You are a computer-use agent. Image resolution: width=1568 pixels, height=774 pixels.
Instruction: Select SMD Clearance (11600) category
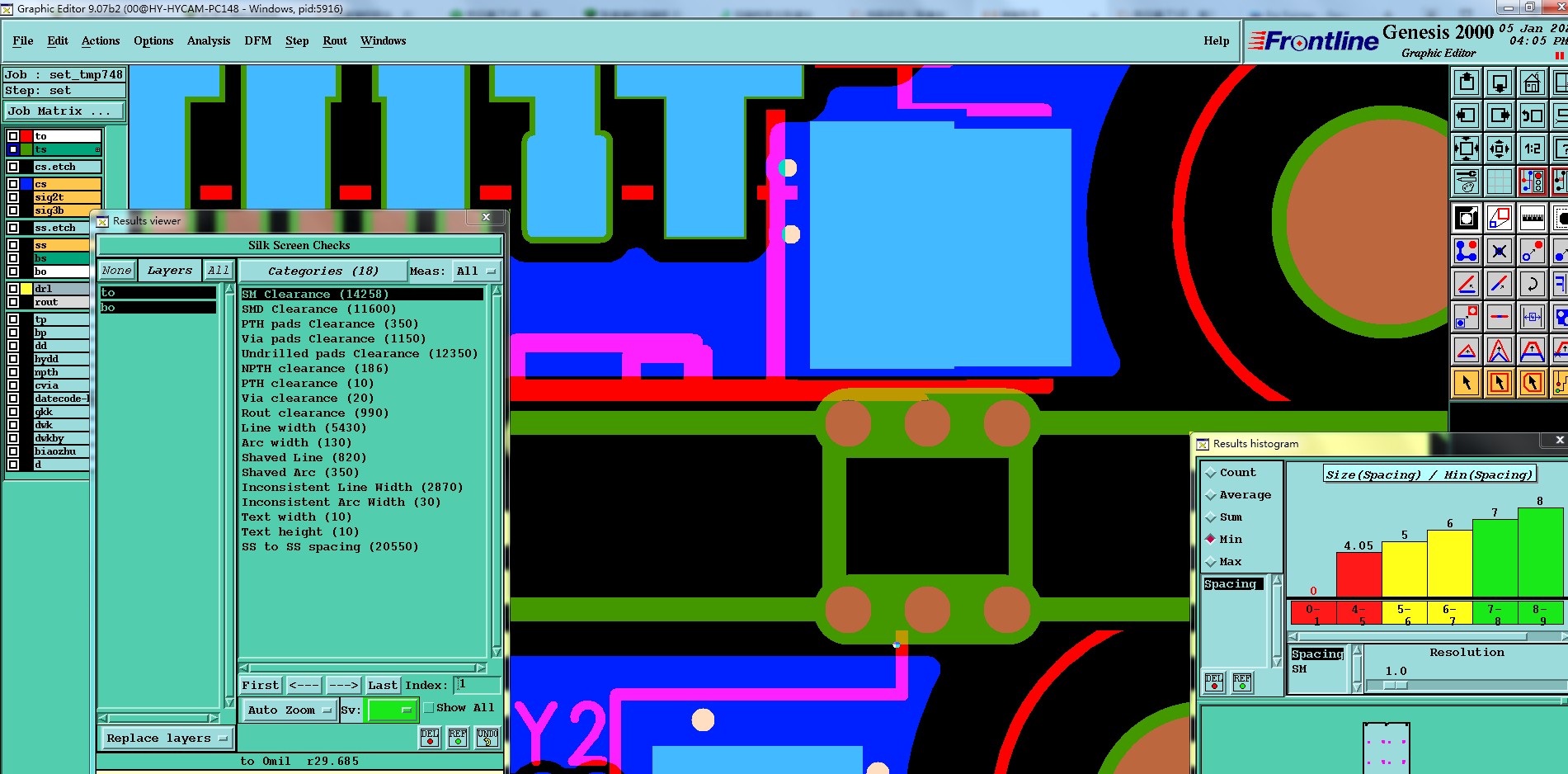318,309
